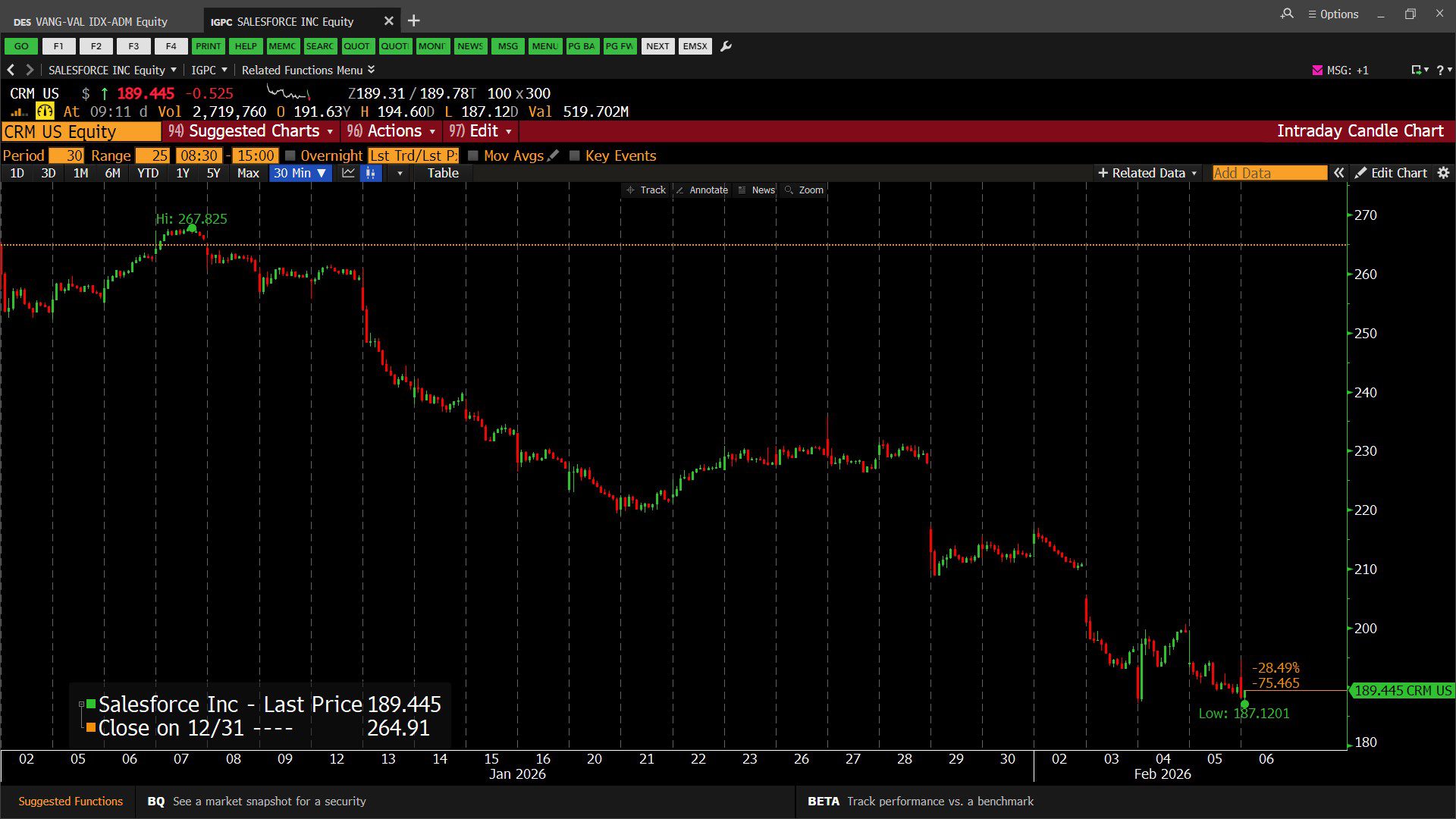Switch to the line chart icon
Screen dimensions: 1456x819
348,173
